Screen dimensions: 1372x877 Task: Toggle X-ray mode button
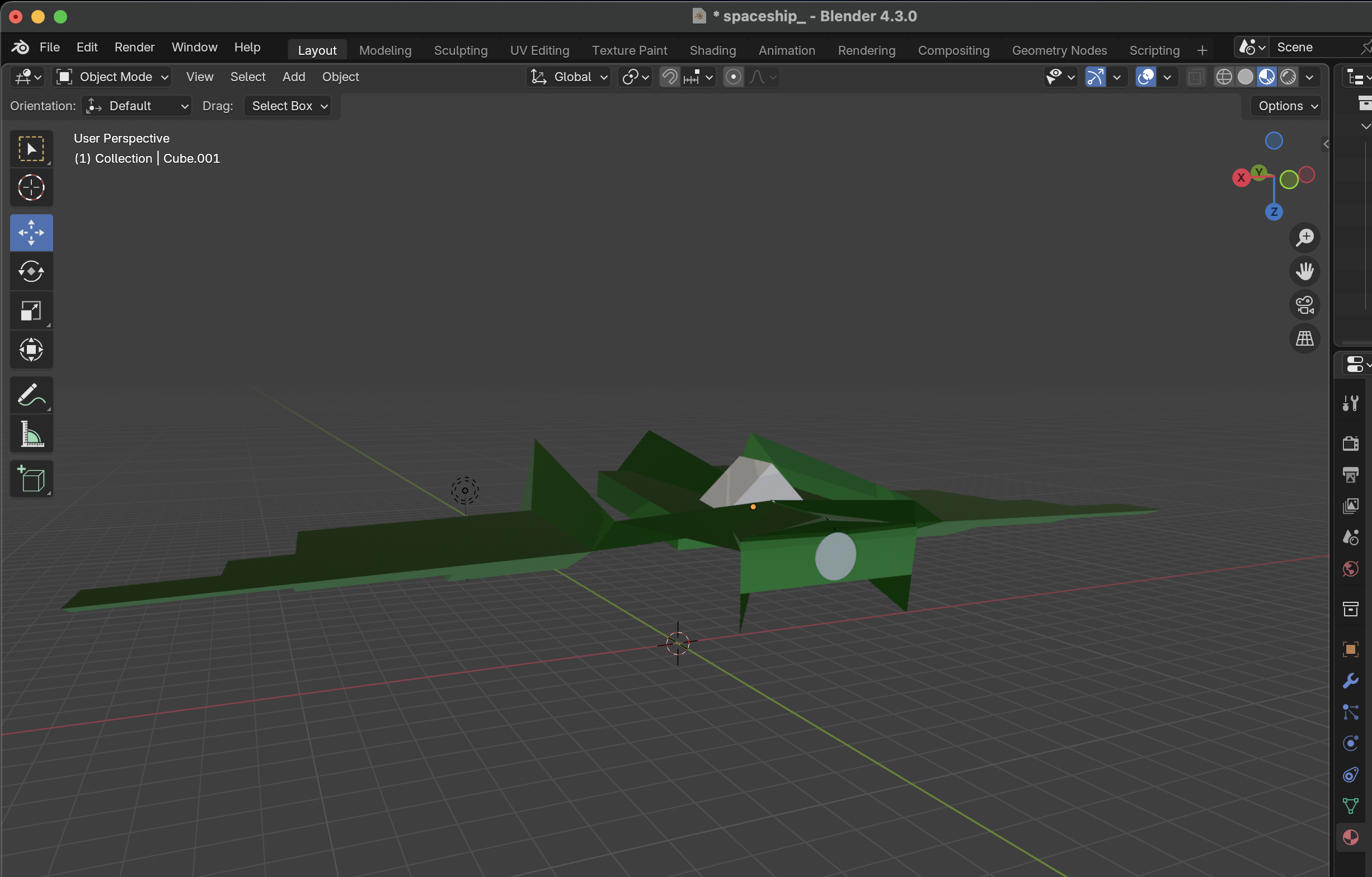tap(1195, 77)
